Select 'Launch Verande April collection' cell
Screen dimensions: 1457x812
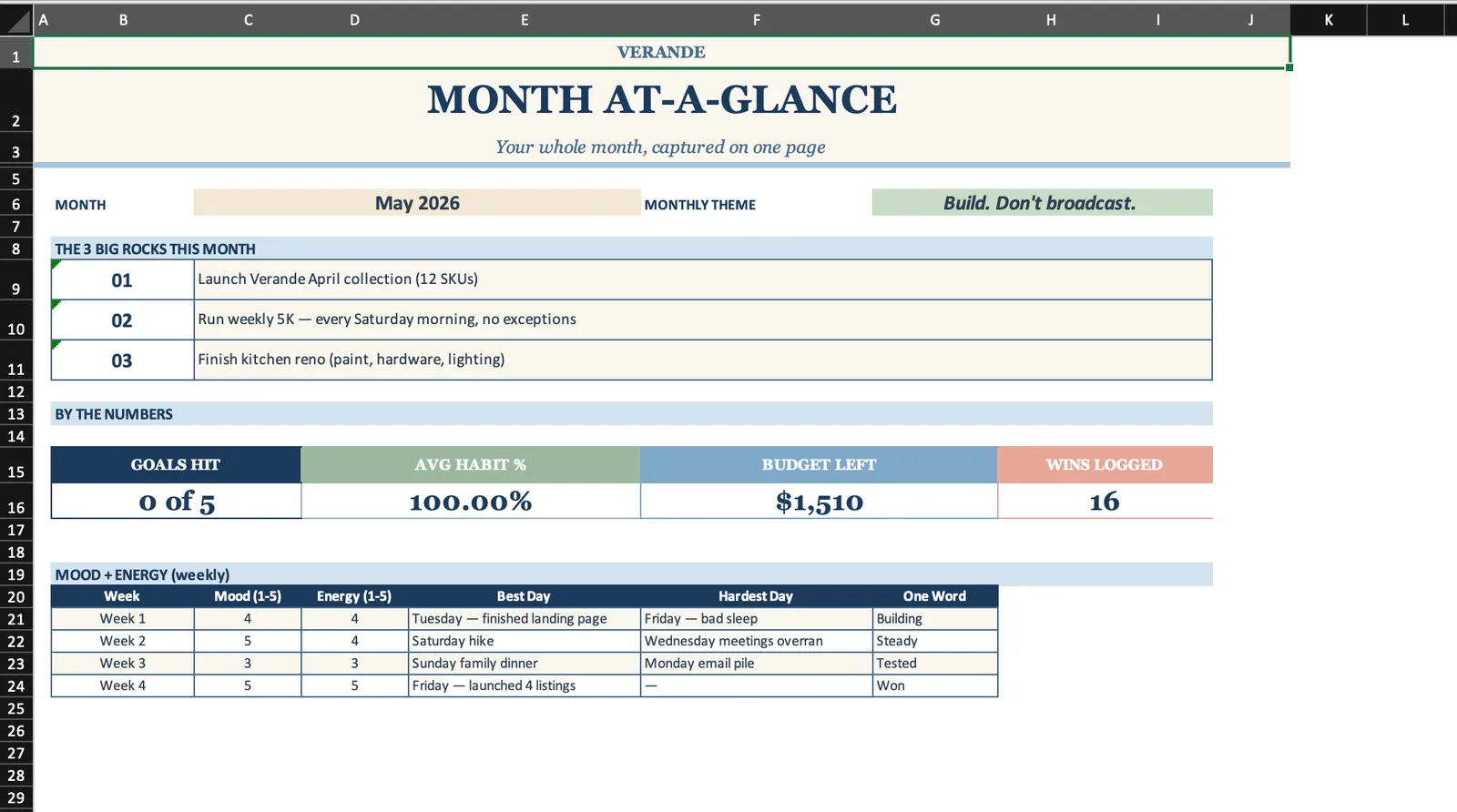(703, 279)
